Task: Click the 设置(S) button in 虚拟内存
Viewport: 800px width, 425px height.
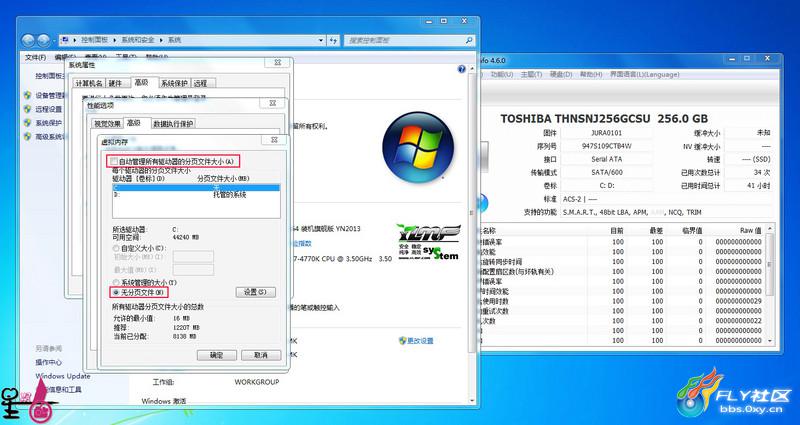Action: pos(256,292)
